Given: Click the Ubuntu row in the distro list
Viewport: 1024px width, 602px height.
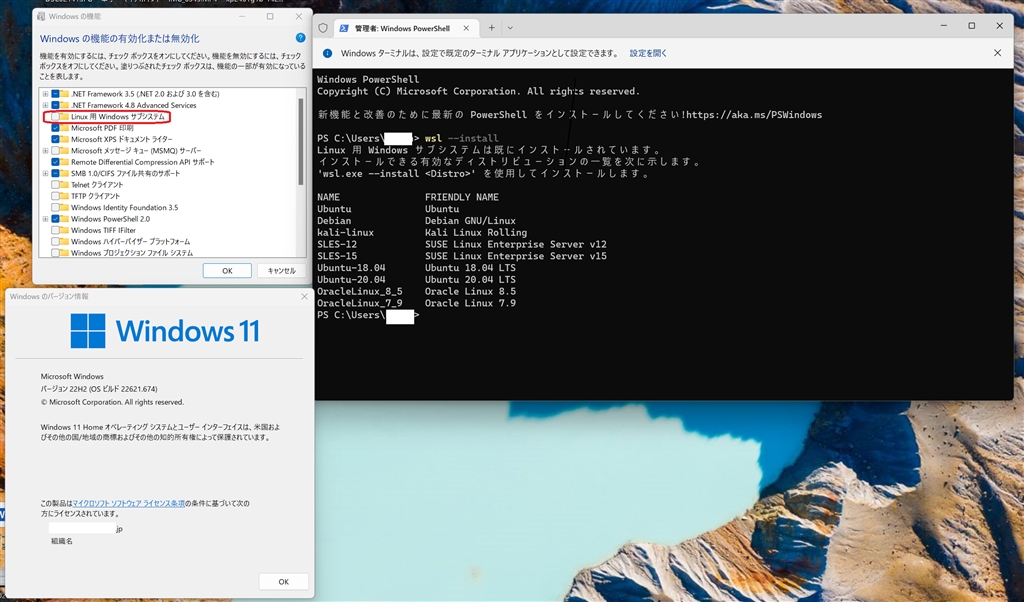Looking at the screenshot, I should click(388, 209).
